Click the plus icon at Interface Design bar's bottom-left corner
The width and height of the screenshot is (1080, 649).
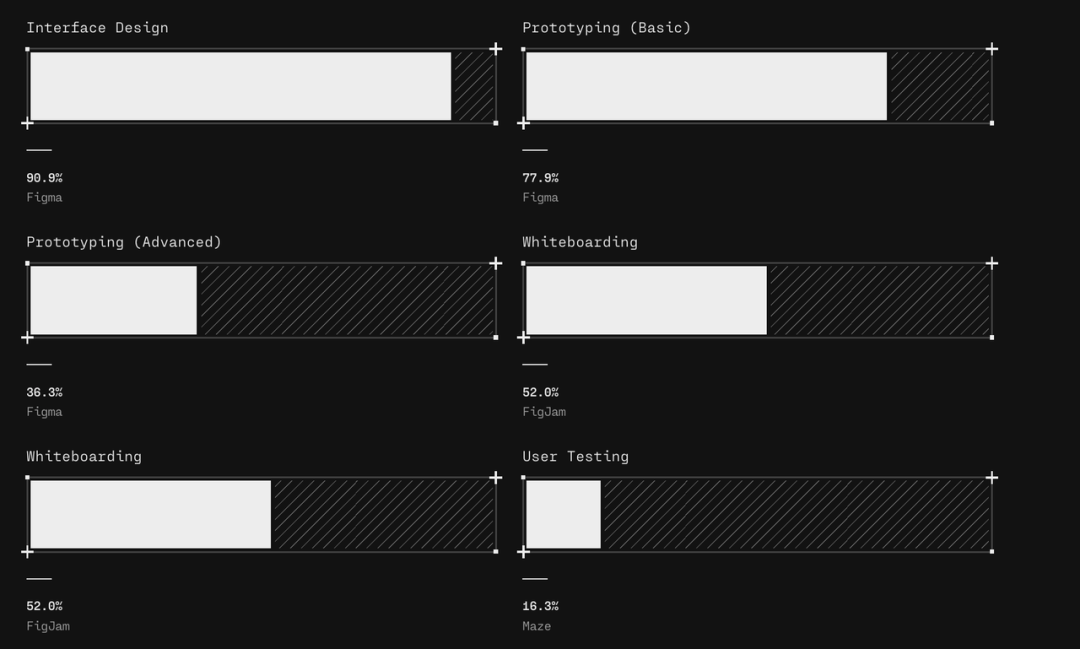pyautogui.click(x=28, y=123)
